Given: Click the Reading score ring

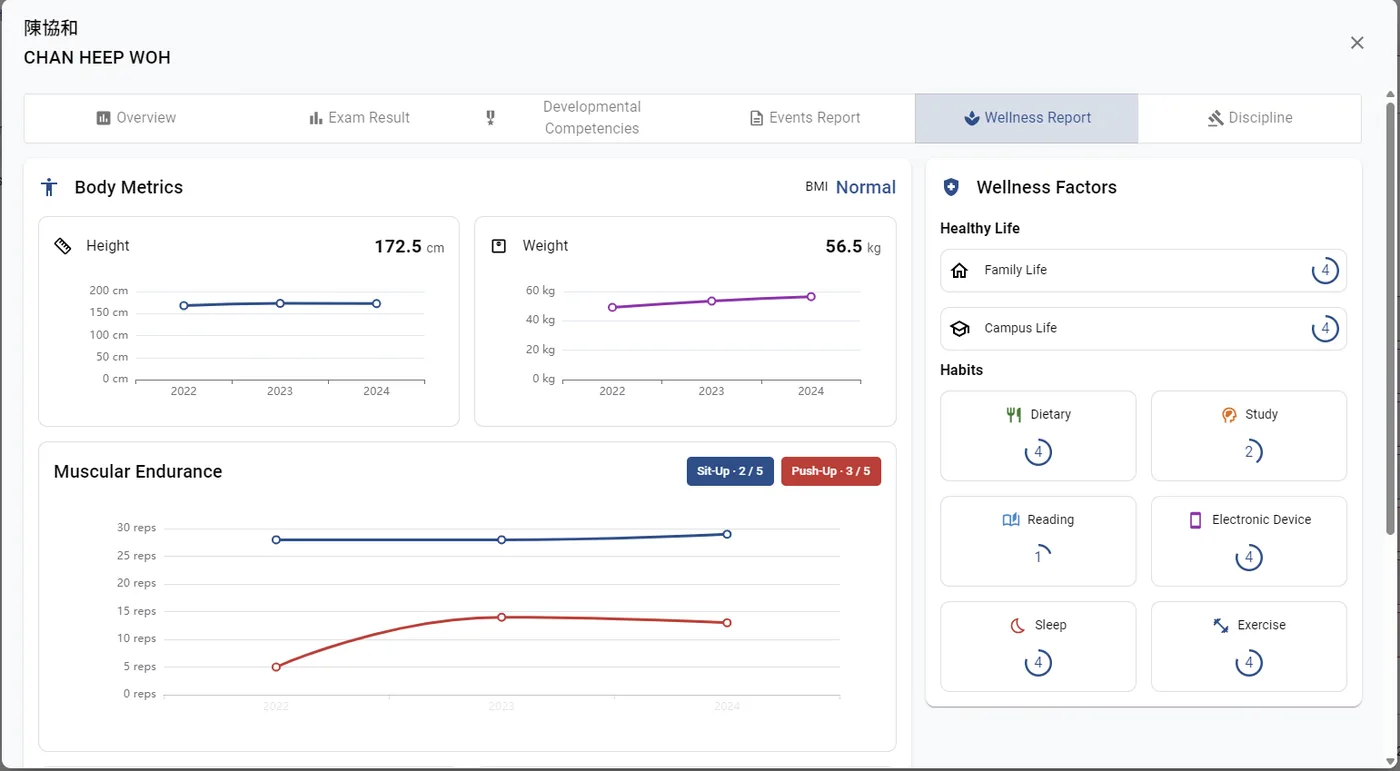Looking at the screenshot, I should tap(1038, 558).
